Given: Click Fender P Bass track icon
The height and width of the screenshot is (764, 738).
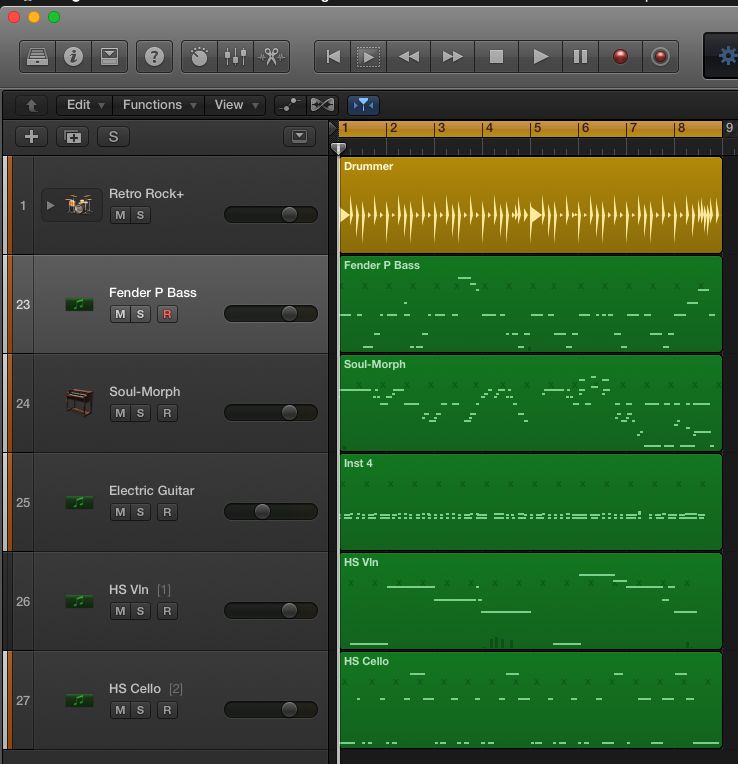Looking at the screenshot, I should click(79, 305).
